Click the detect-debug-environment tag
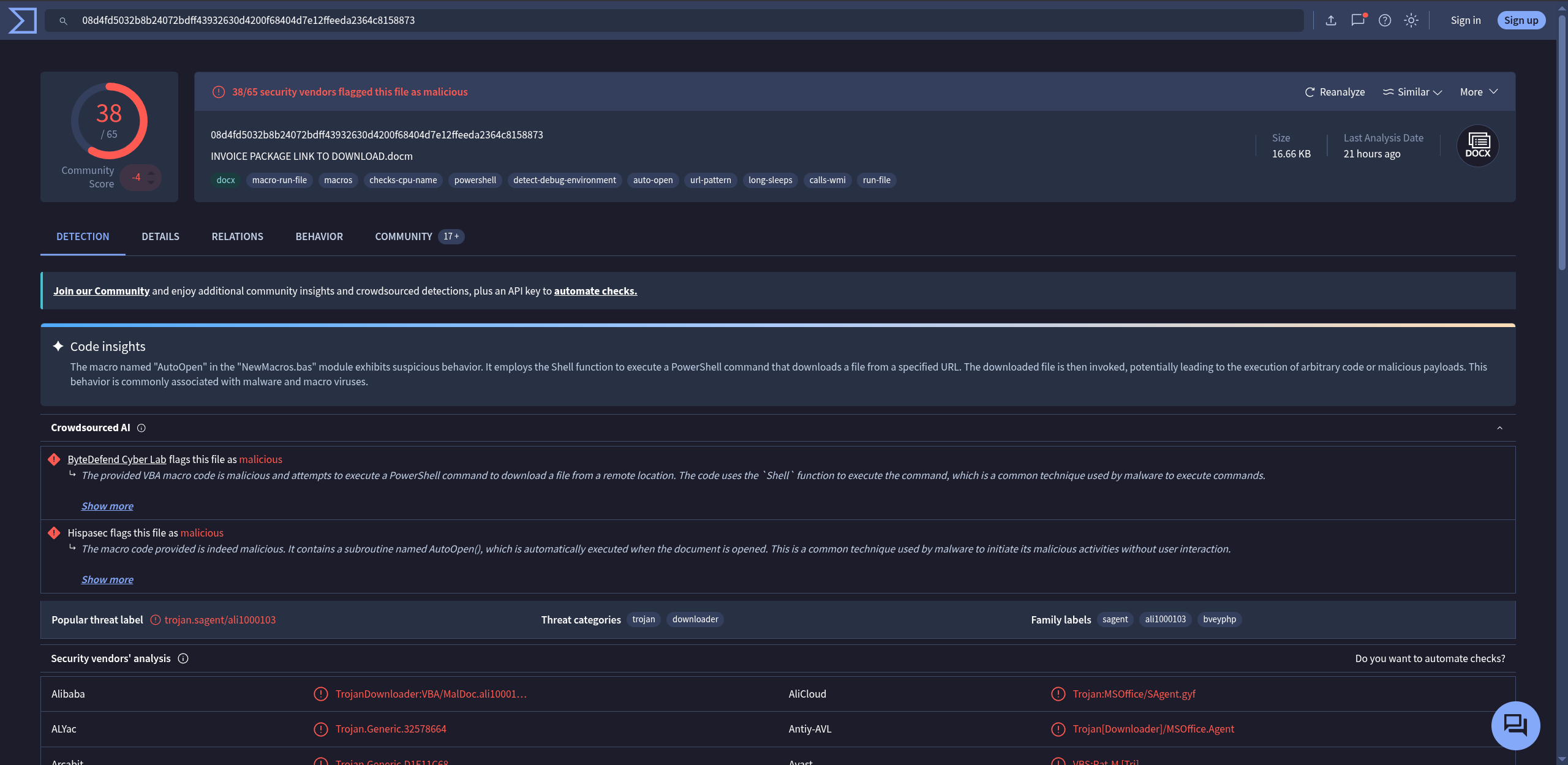The height and width of the screenshot is (765, 1568). [565, 180]
